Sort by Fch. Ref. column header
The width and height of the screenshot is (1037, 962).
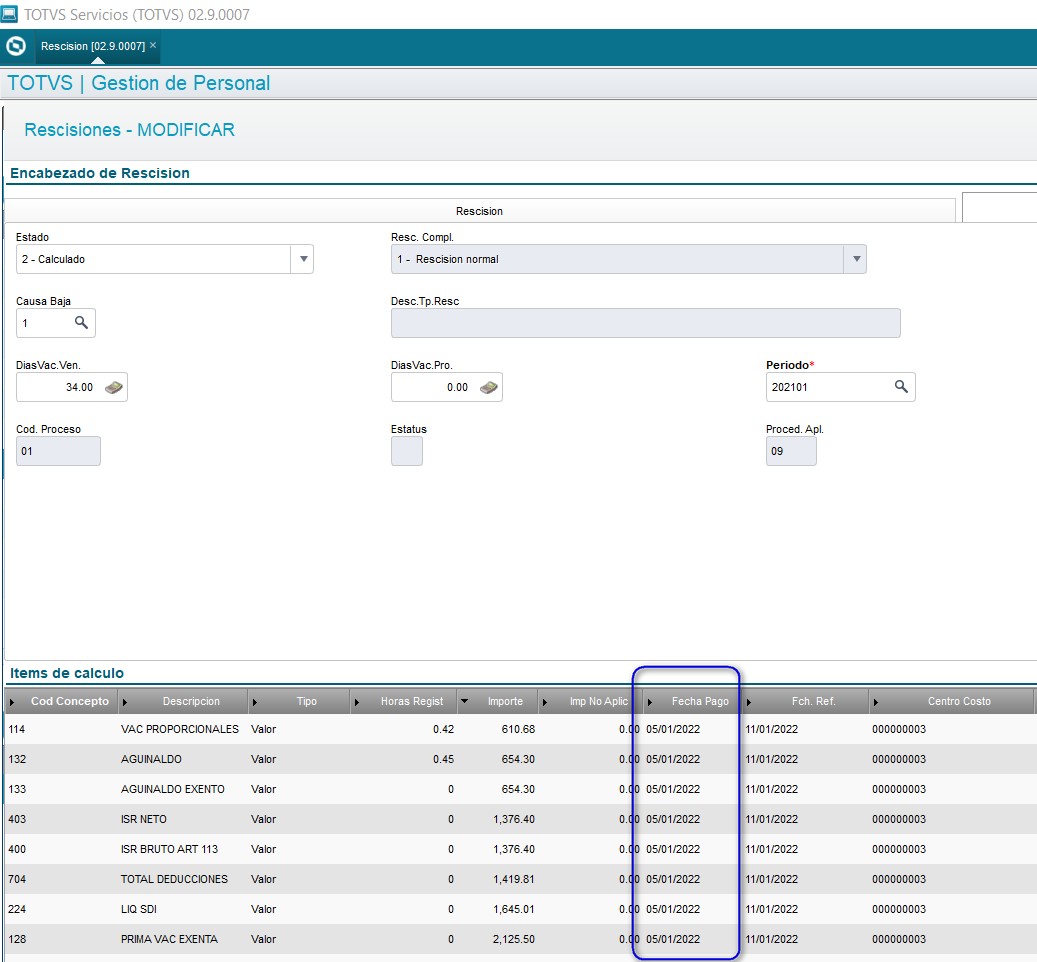813,701
